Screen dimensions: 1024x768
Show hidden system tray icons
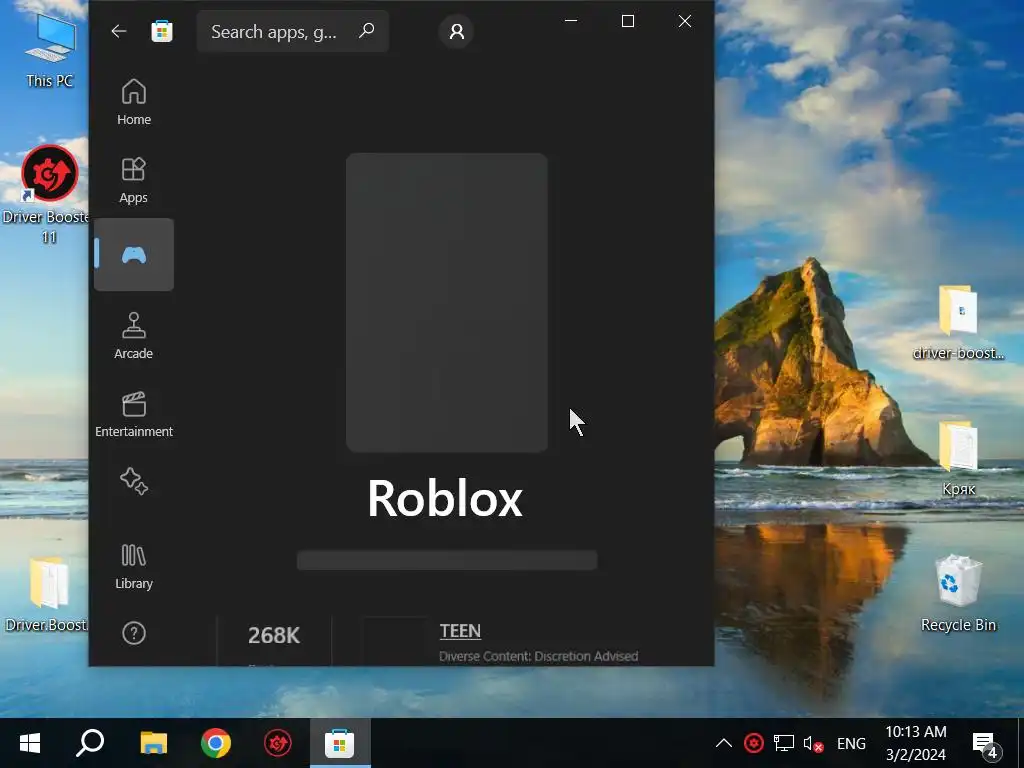(x=724, y=743)
